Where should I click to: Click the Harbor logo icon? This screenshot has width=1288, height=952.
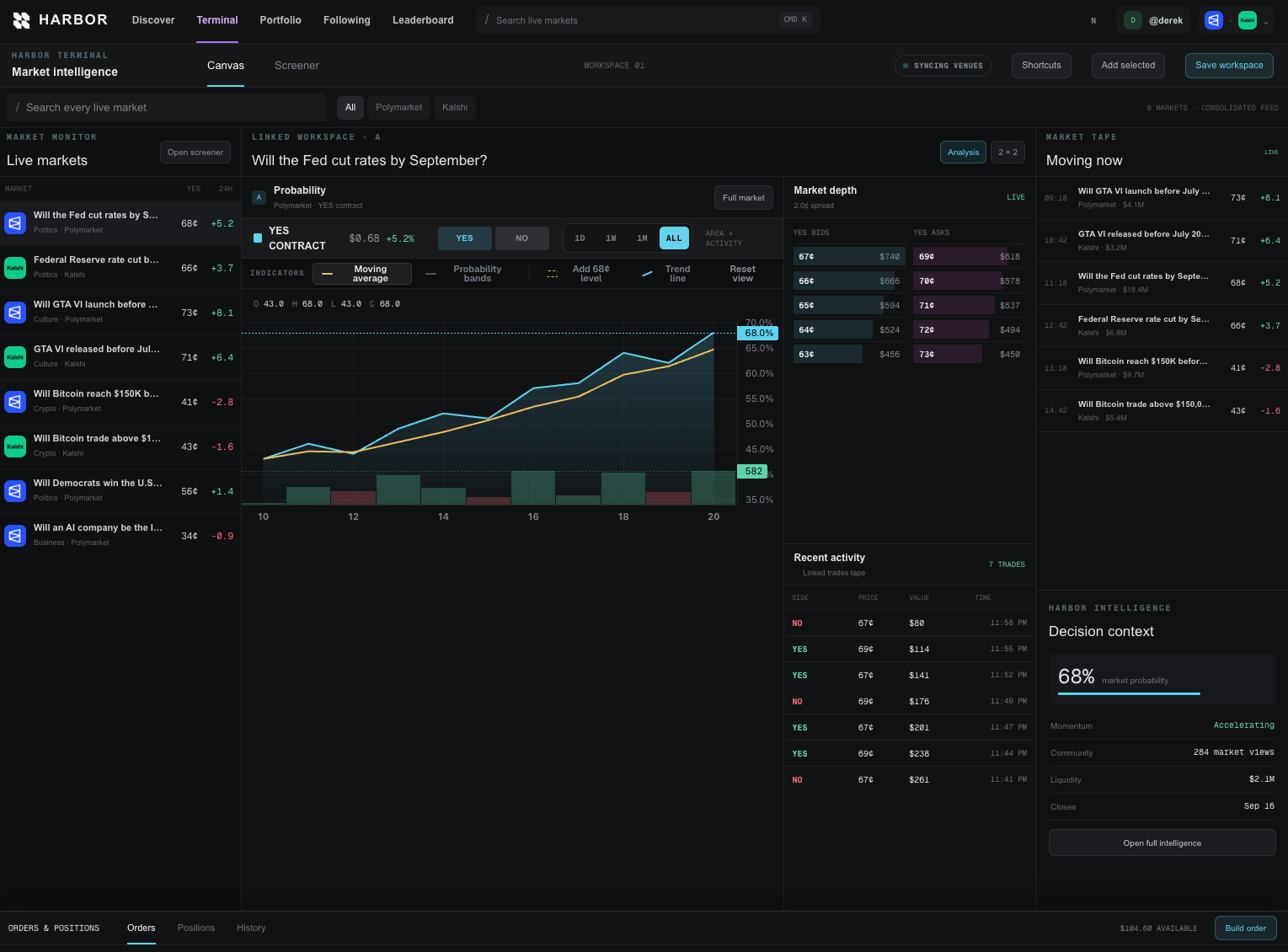tap(22, 20)
